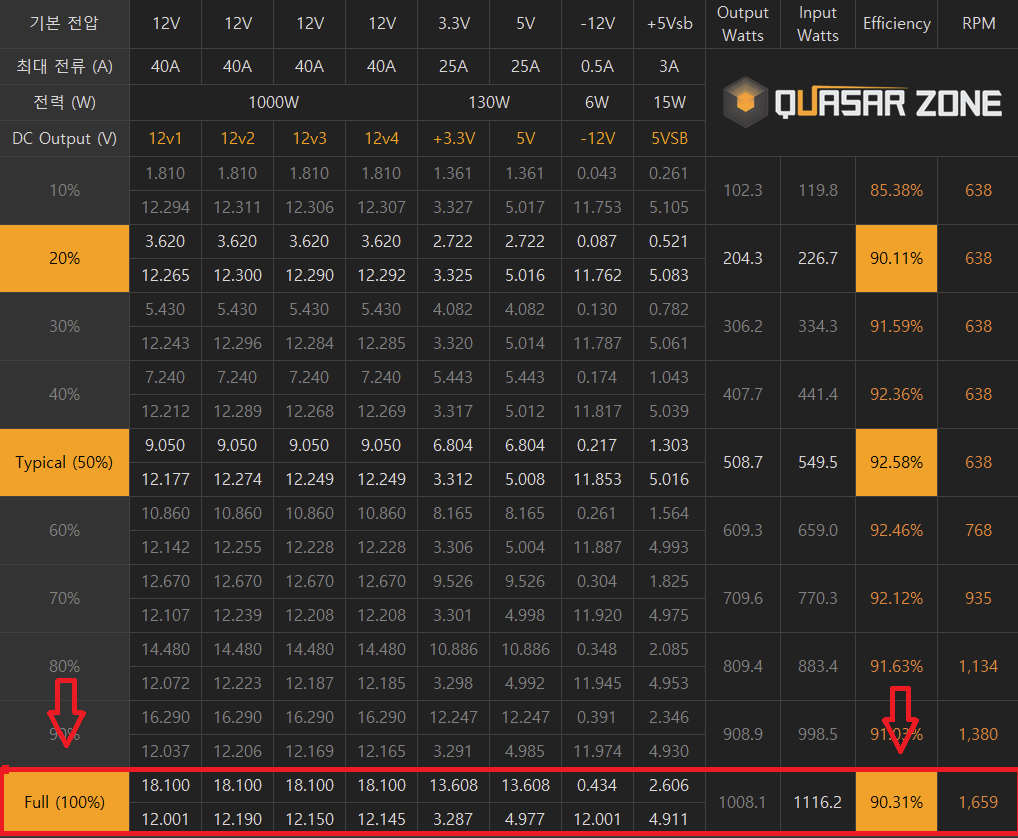Select the '최대 전류 (A)' row label
The height and width of the screenshot is (838, 1018).
pos(64,66)
